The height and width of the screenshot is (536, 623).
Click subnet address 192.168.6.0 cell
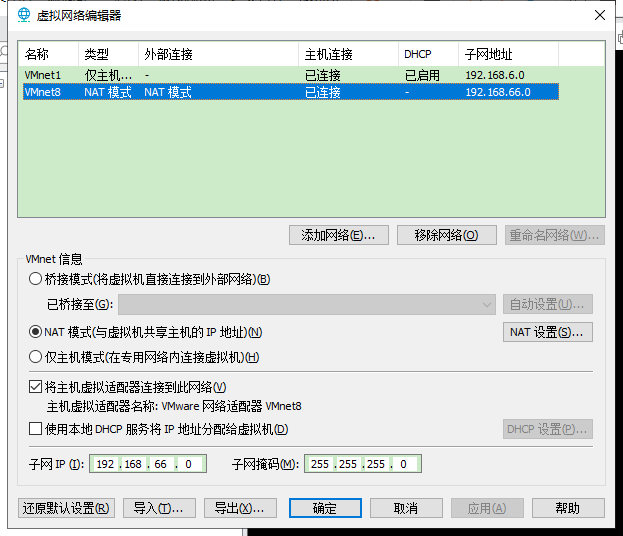495,75
